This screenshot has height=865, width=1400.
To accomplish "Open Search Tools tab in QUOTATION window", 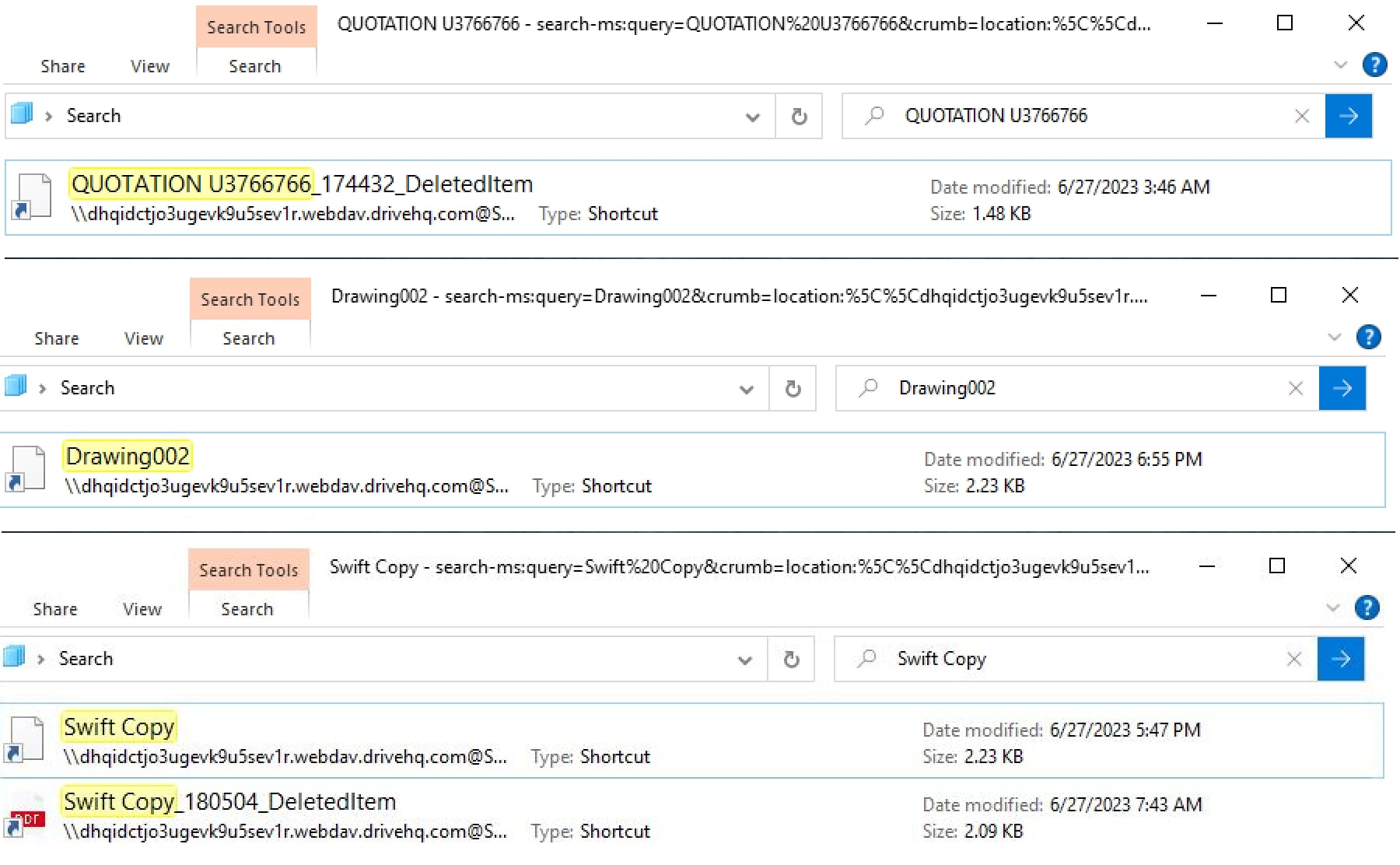I will click(256, 27).
